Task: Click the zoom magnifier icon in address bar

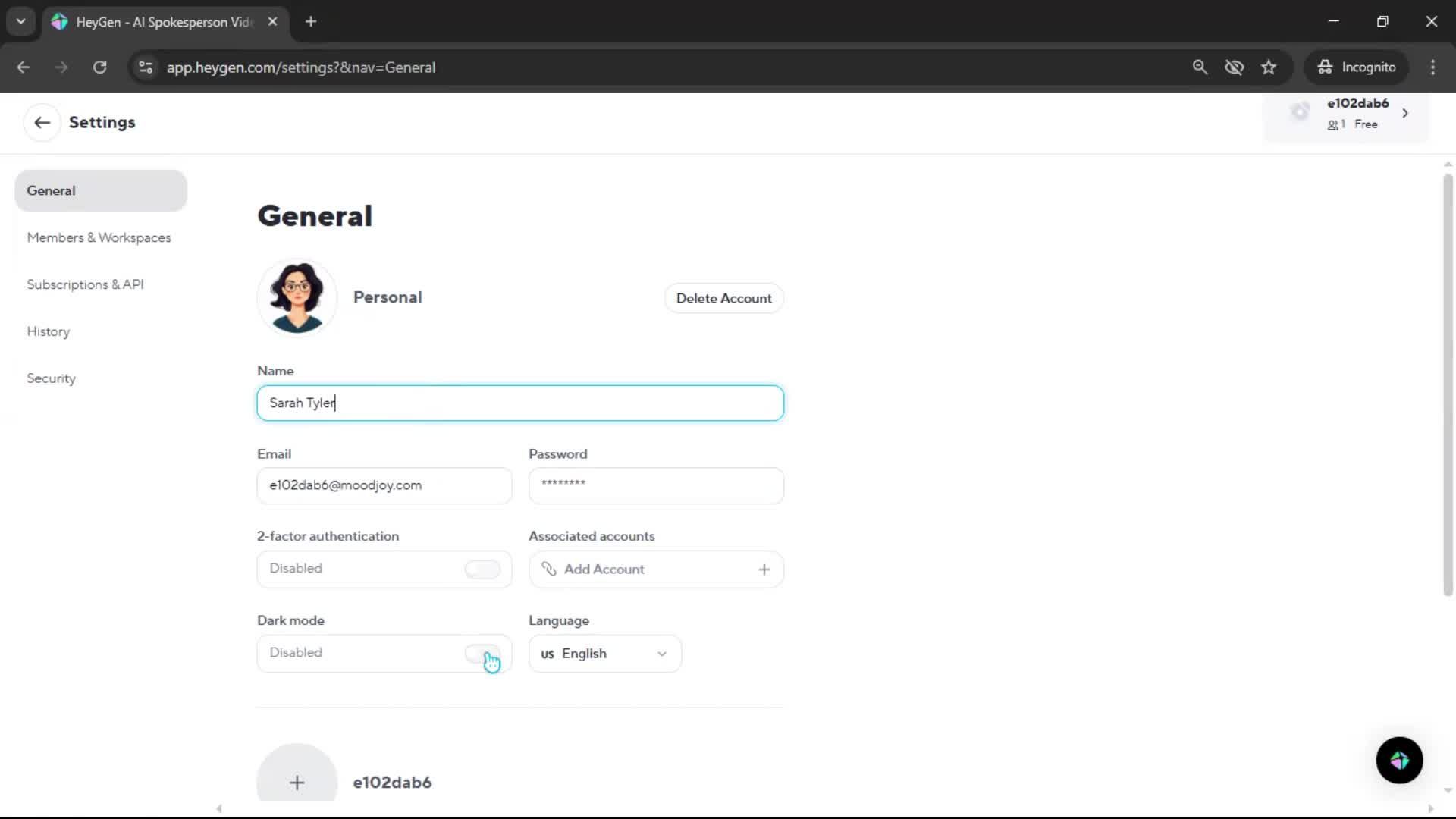Action: 1199,67
